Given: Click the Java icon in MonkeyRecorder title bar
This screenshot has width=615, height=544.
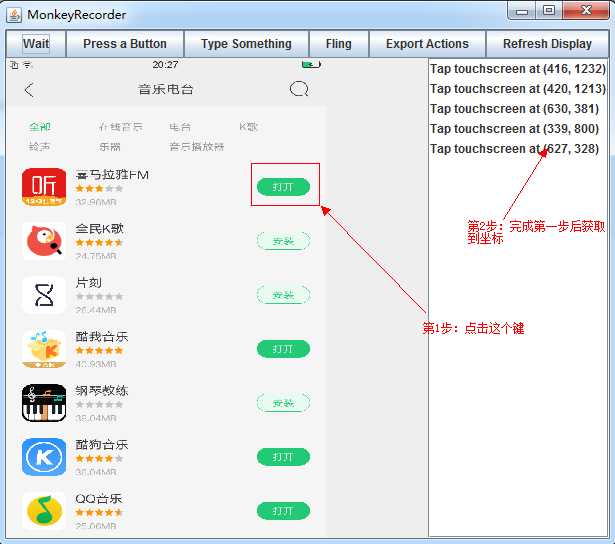Looking at the screenshot, I should coord(15,15).
